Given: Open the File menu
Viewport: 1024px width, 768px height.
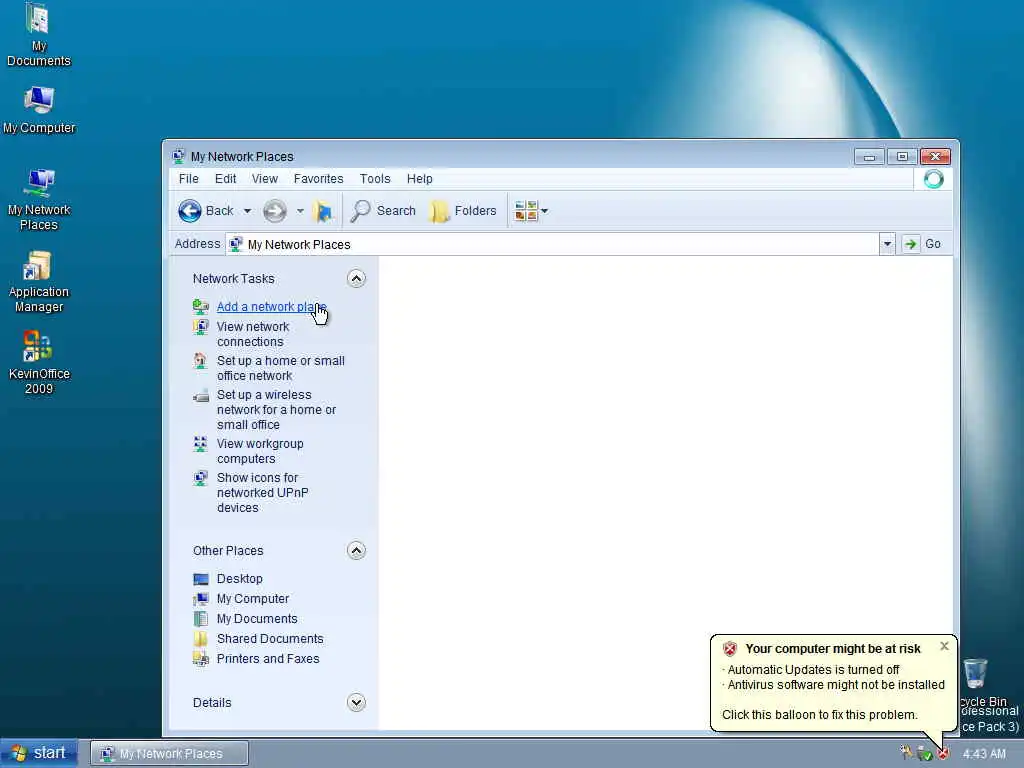Looking at the screenshot, I should pyautogui.click(x=189, y=179).
